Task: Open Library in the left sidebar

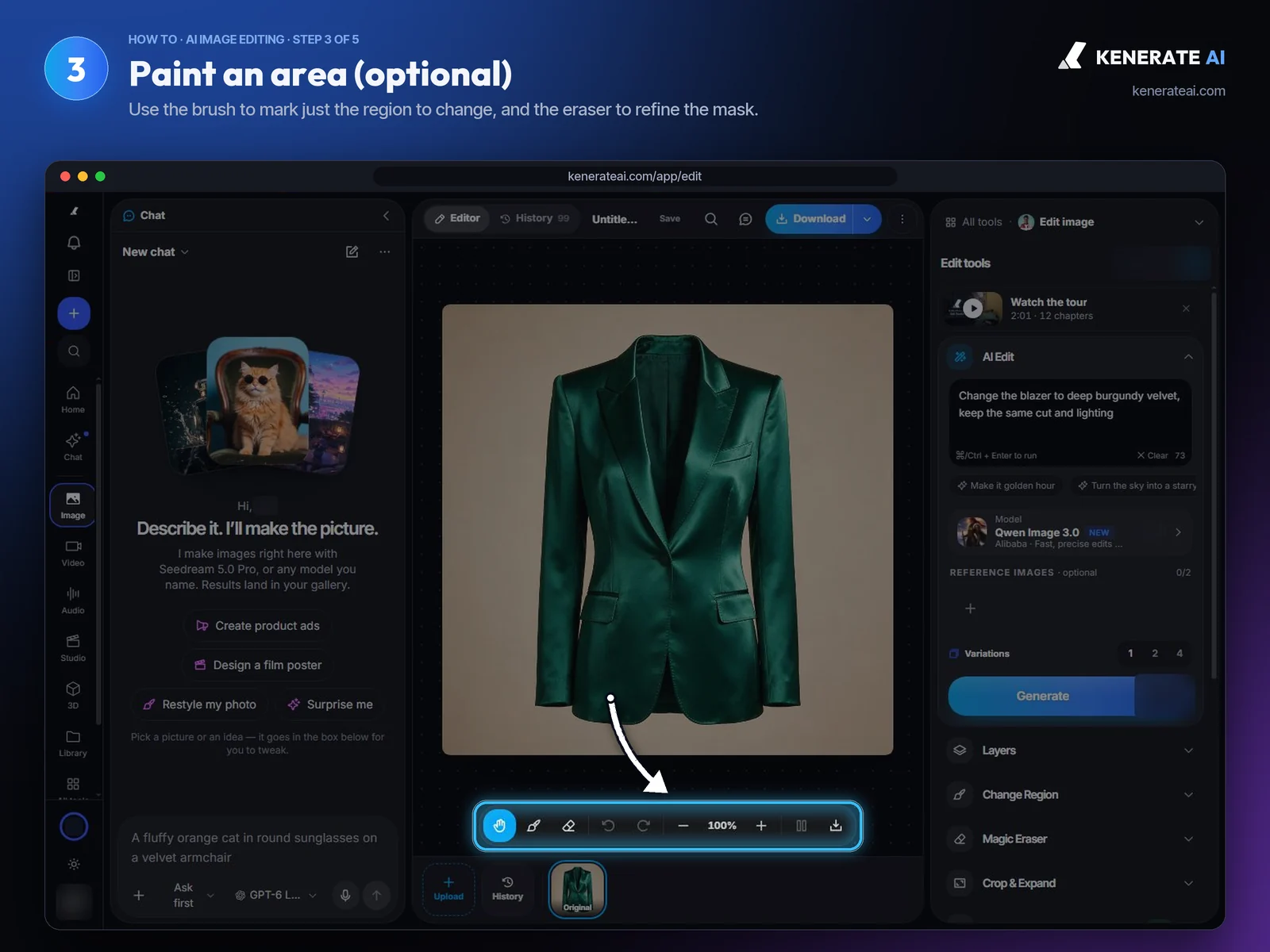Action: [73, 743]
